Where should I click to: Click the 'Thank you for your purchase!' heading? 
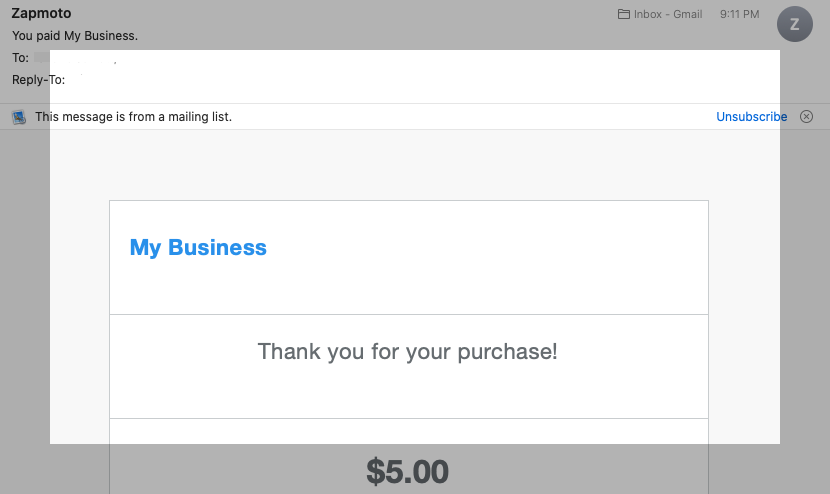click(407, 352)
